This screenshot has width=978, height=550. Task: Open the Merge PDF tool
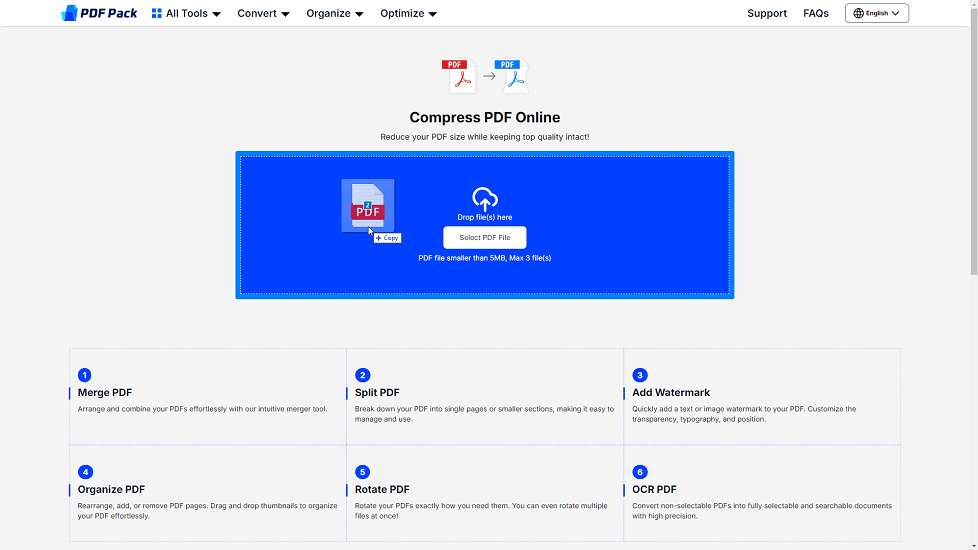[105, 393]
